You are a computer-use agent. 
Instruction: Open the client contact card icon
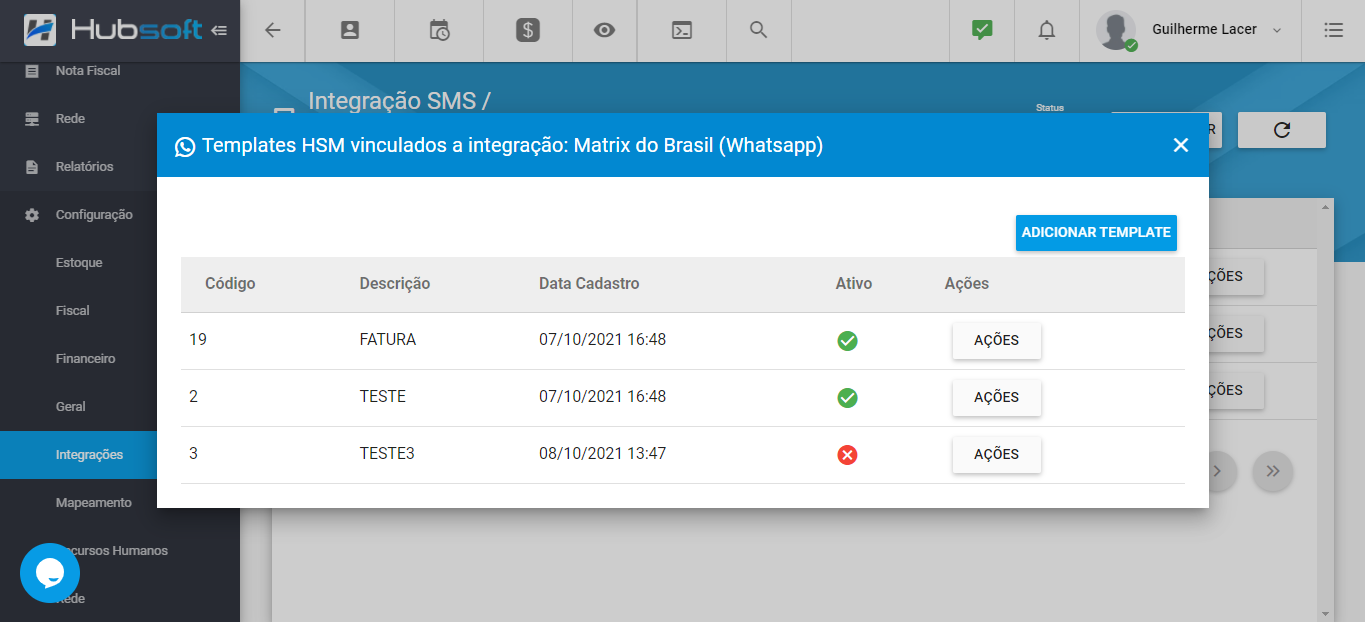(350, 30)
